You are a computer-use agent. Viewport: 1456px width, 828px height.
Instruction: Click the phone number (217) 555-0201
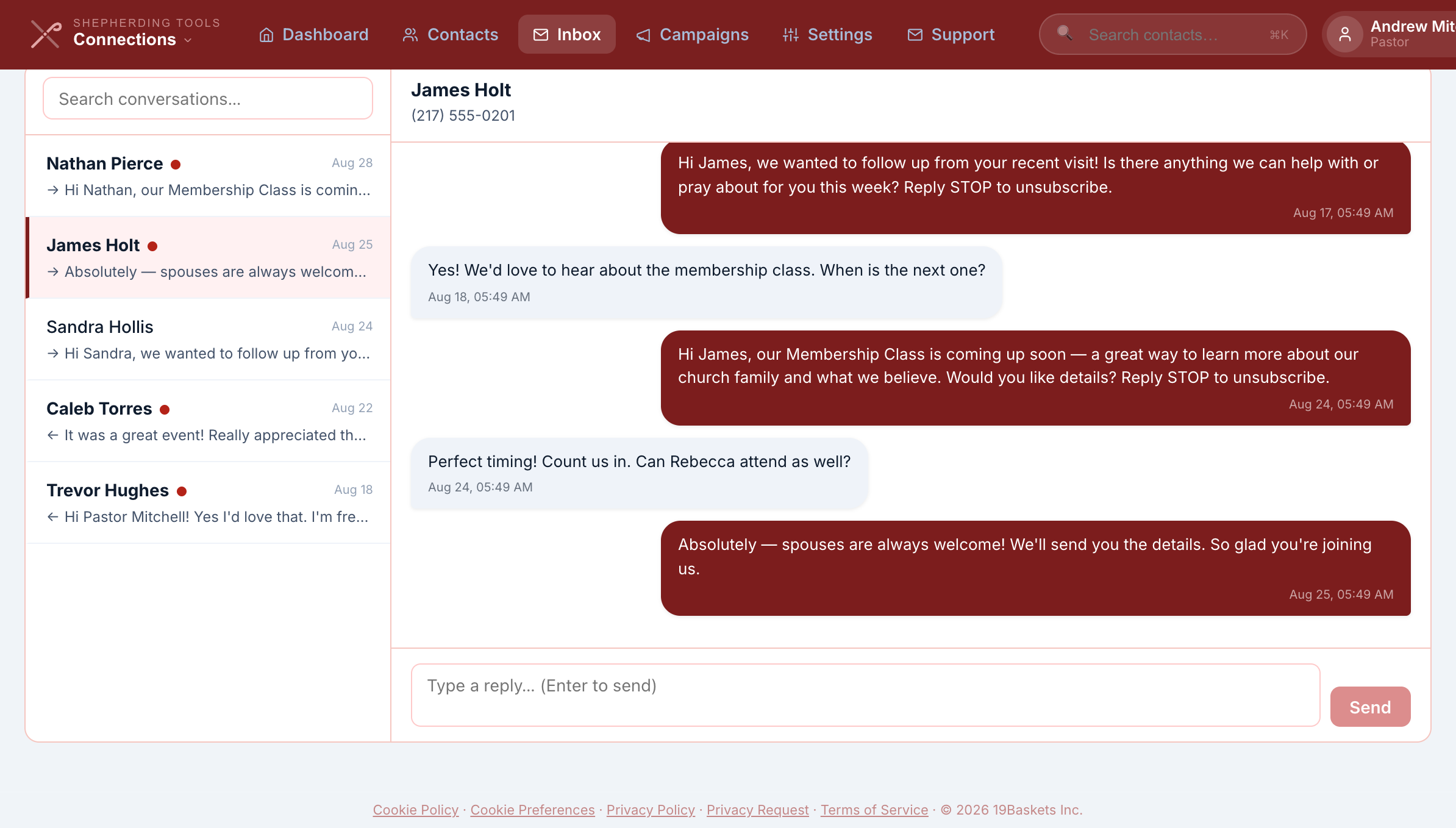pos(463,116)
